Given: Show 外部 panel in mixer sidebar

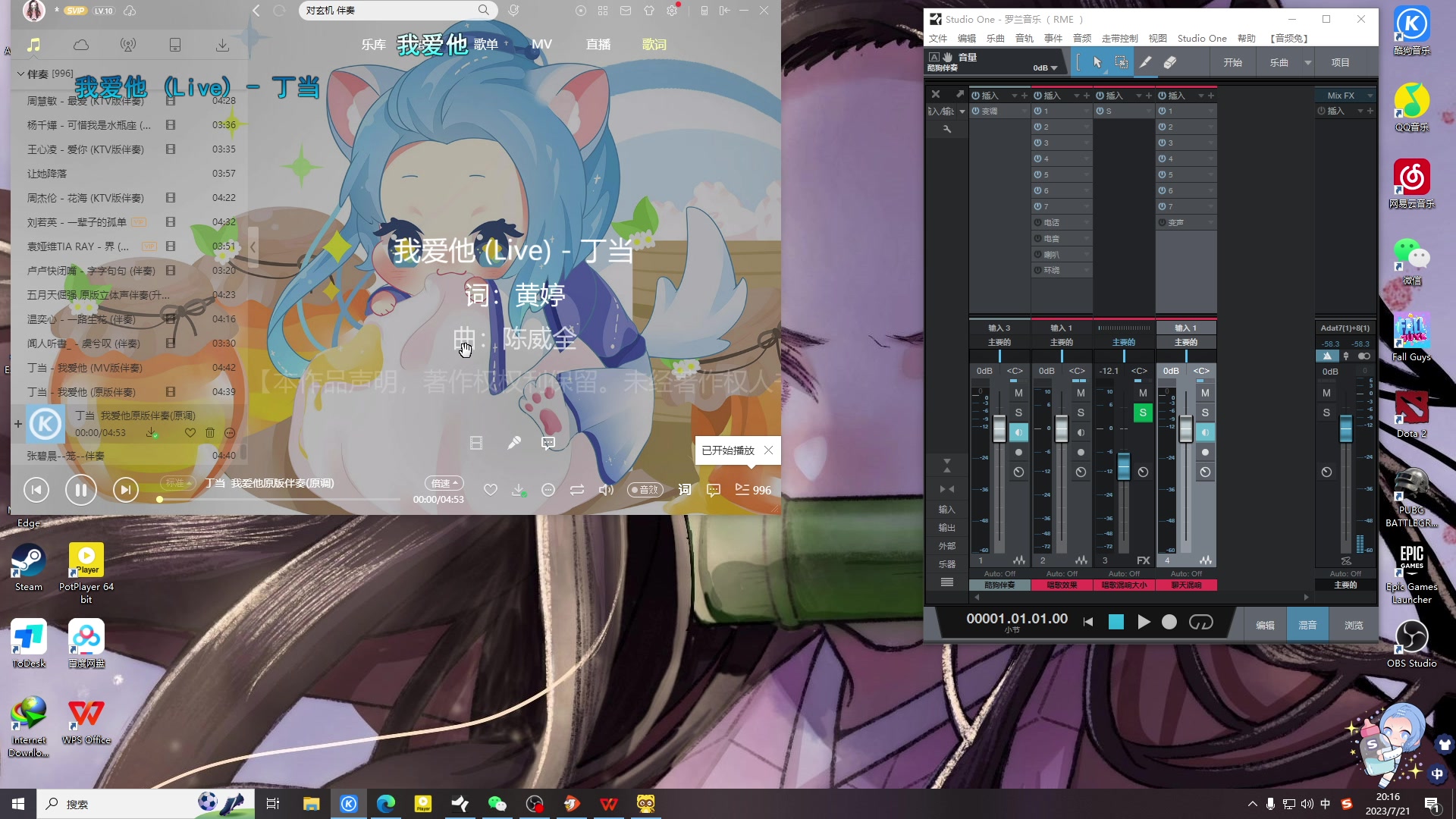Looking at the screenshot, I should [x=947, y=546].
